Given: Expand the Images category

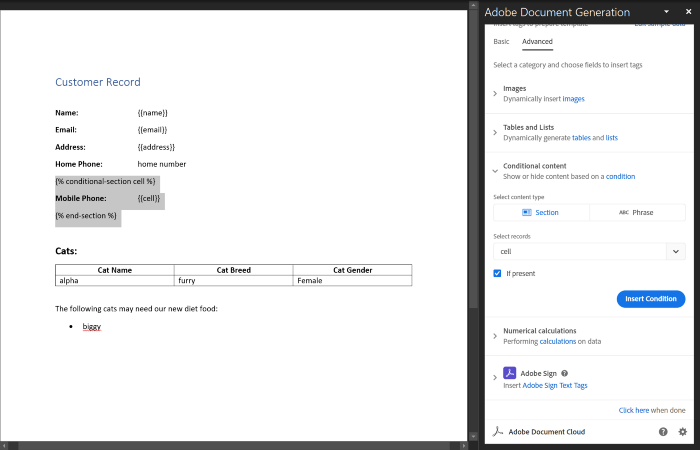Looking at the screenshot, I should tap(495, 94).
